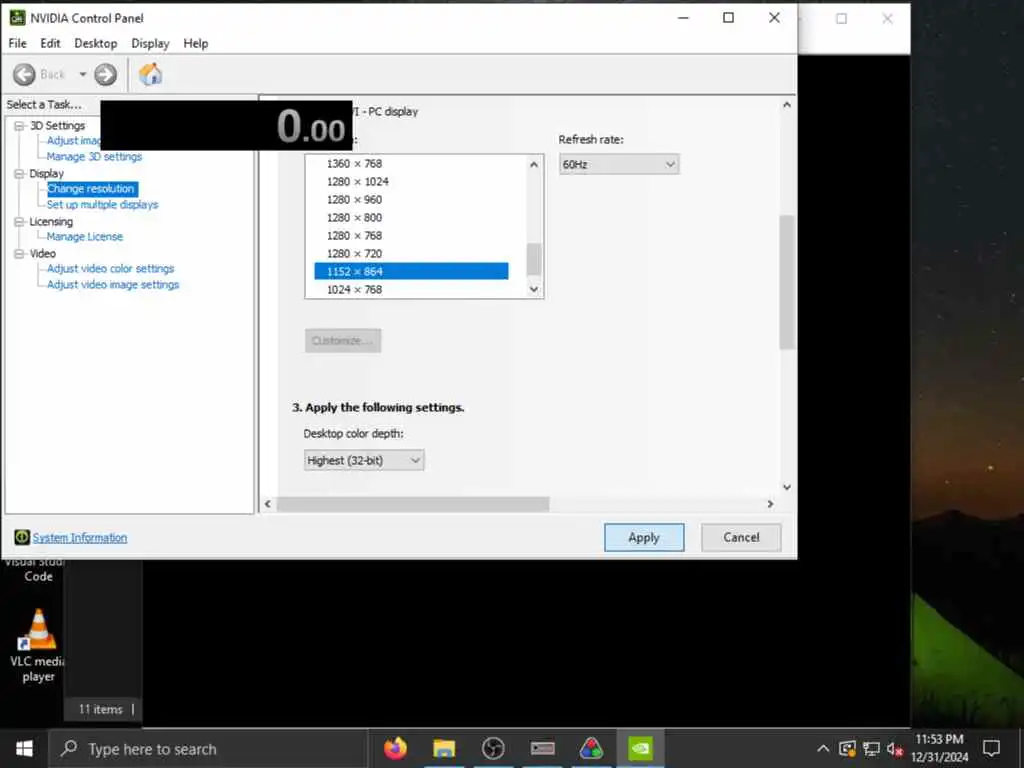Open the File menu

click(x=18, y=44)
